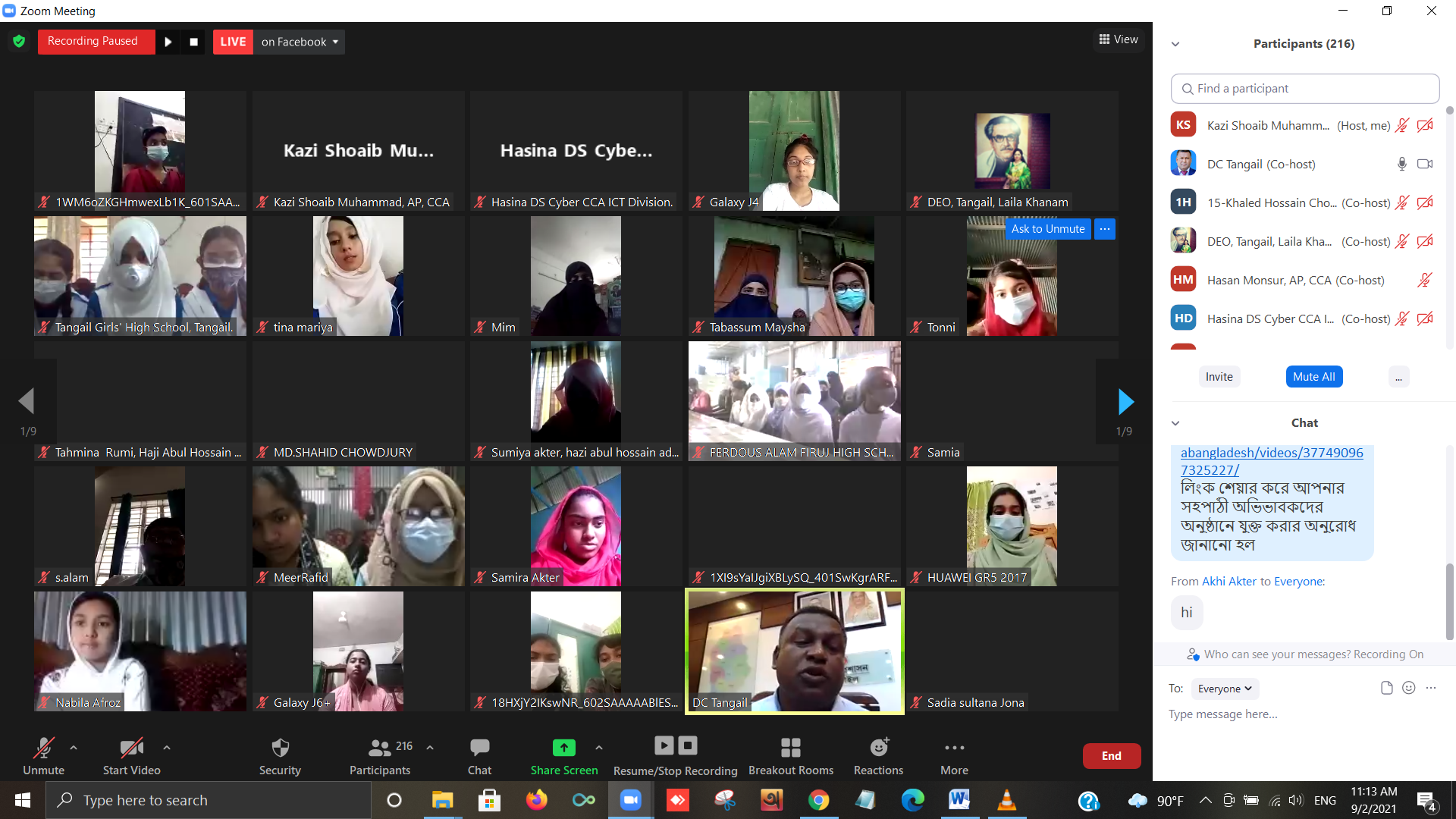Go to next gallery page arrow

1125,402
